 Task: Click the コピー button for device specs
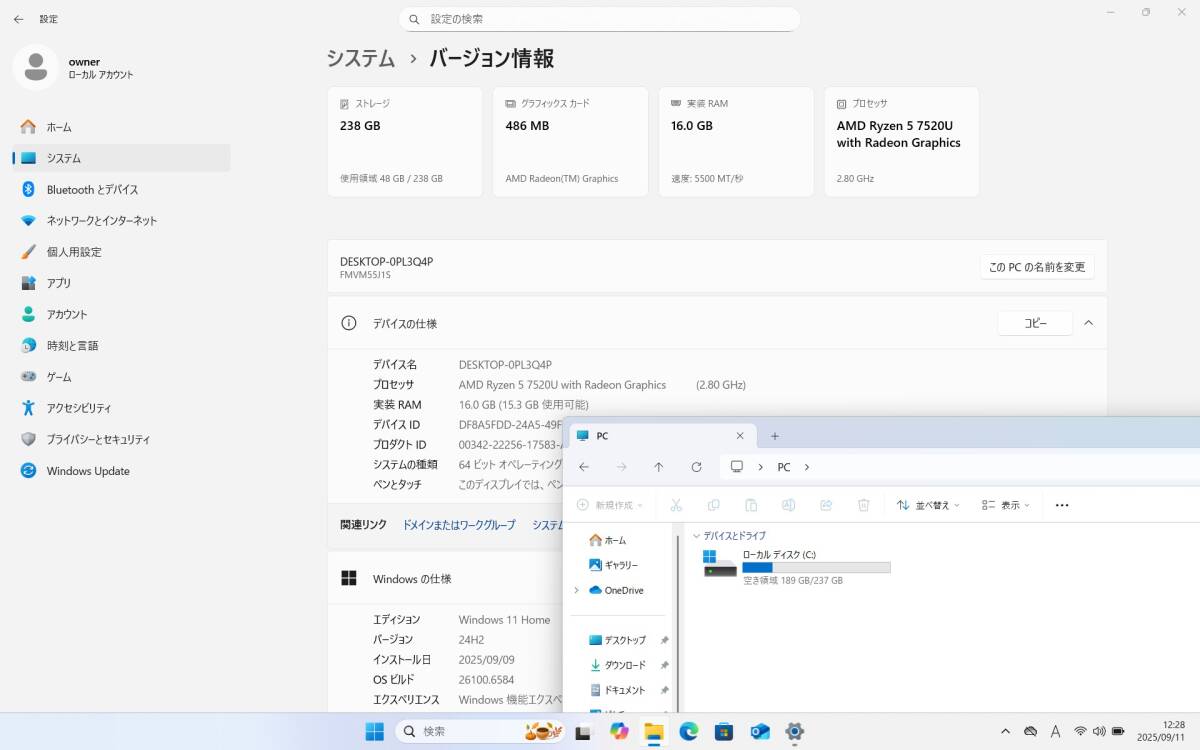click(1034, 323)
